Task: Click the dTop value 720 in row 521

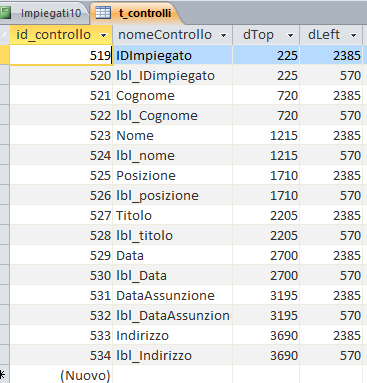Action: click(266, 95)
